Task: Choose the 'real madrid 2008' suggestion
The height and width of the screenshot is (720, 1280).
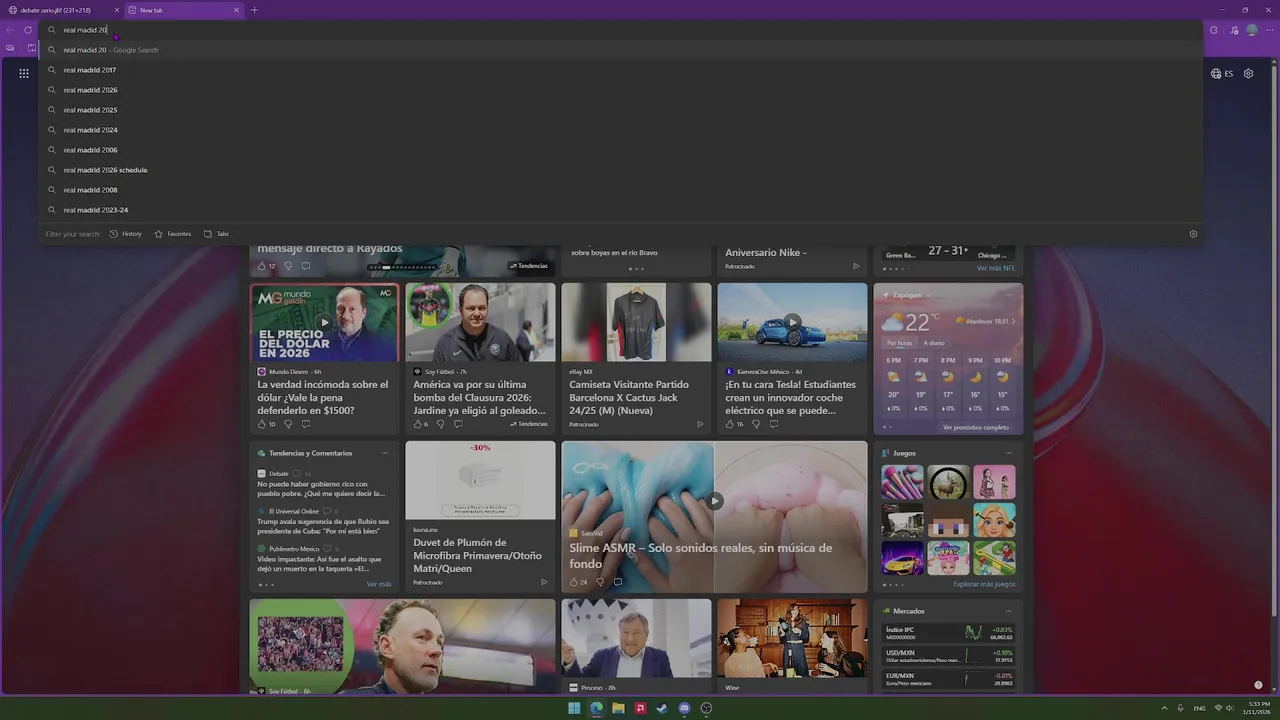Action: click(620, 190)
